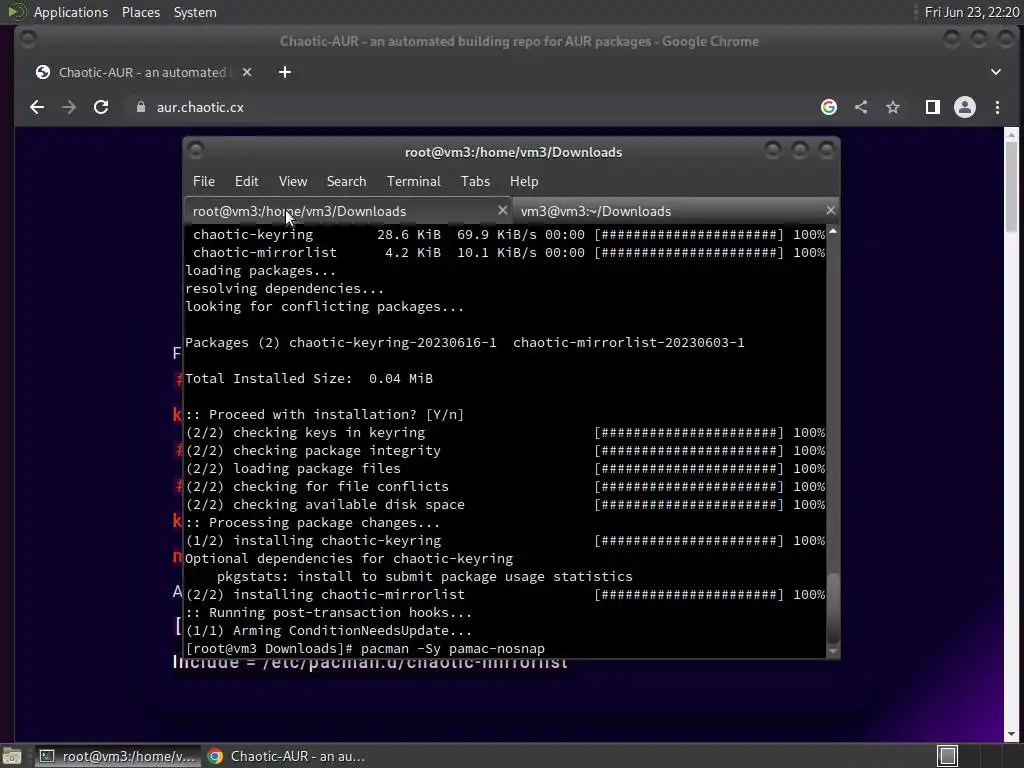
Task: Bookmark this page with star icon
Action: pos(893,107)
